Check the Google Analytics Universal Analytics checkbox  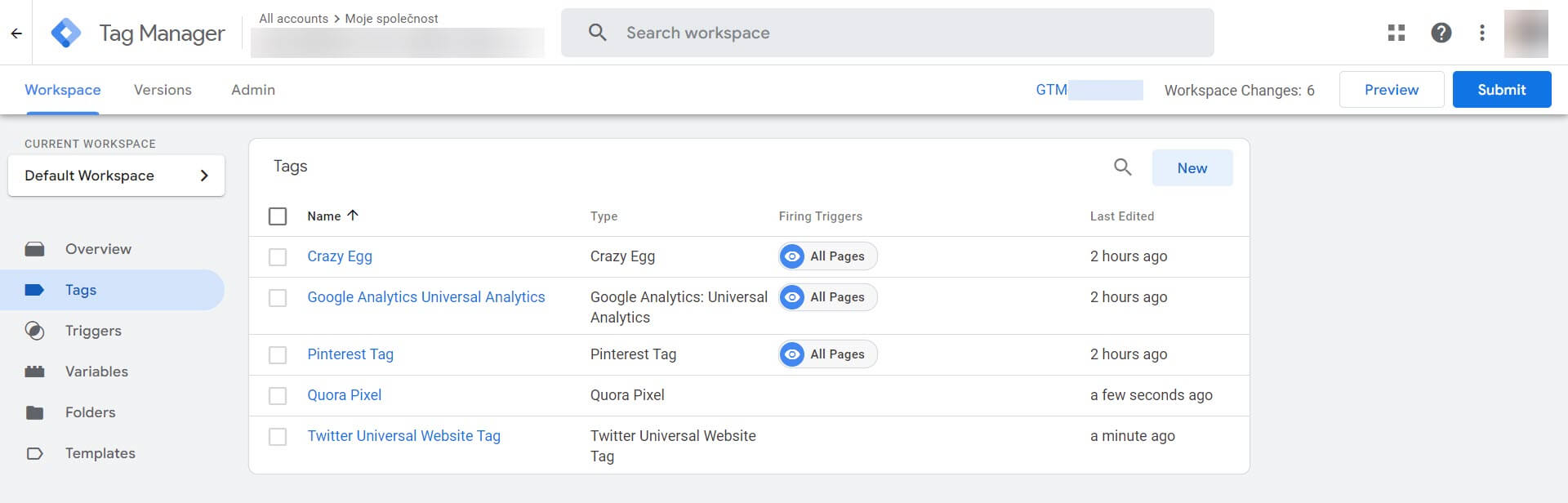point(278,298)
